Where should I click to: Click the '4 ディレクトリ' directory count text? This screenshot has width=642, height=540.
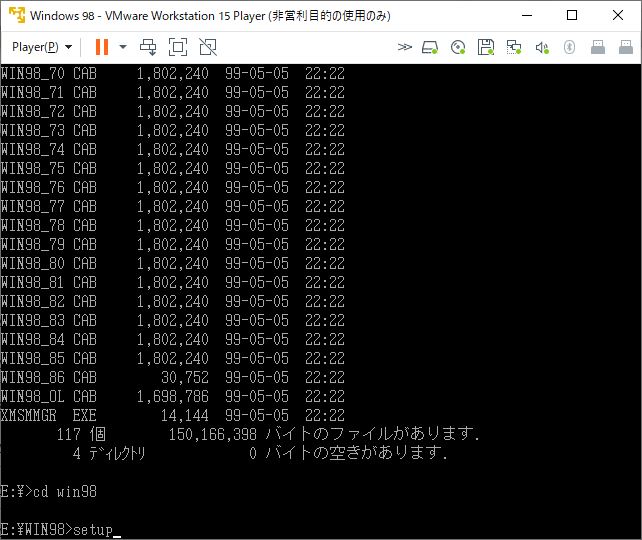(109, 453)
